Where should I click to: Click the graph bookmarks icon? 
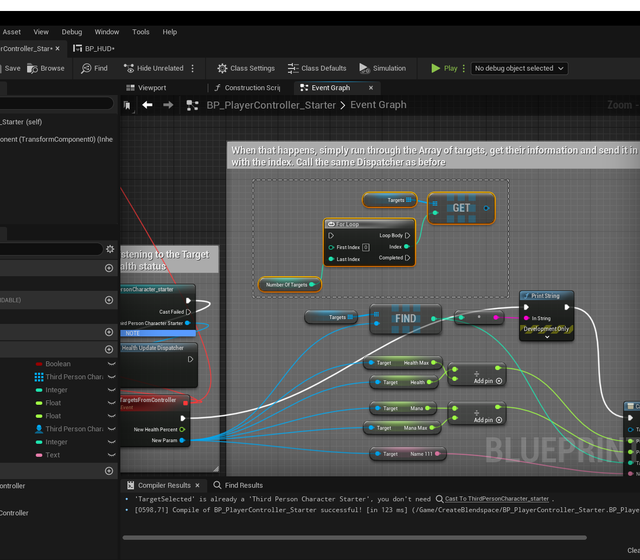coord(127,105)
